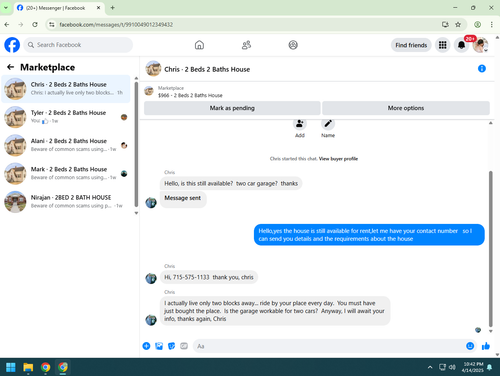Show hidden system tray icons
Screen dimensions: 500x376
coord(430,367)
